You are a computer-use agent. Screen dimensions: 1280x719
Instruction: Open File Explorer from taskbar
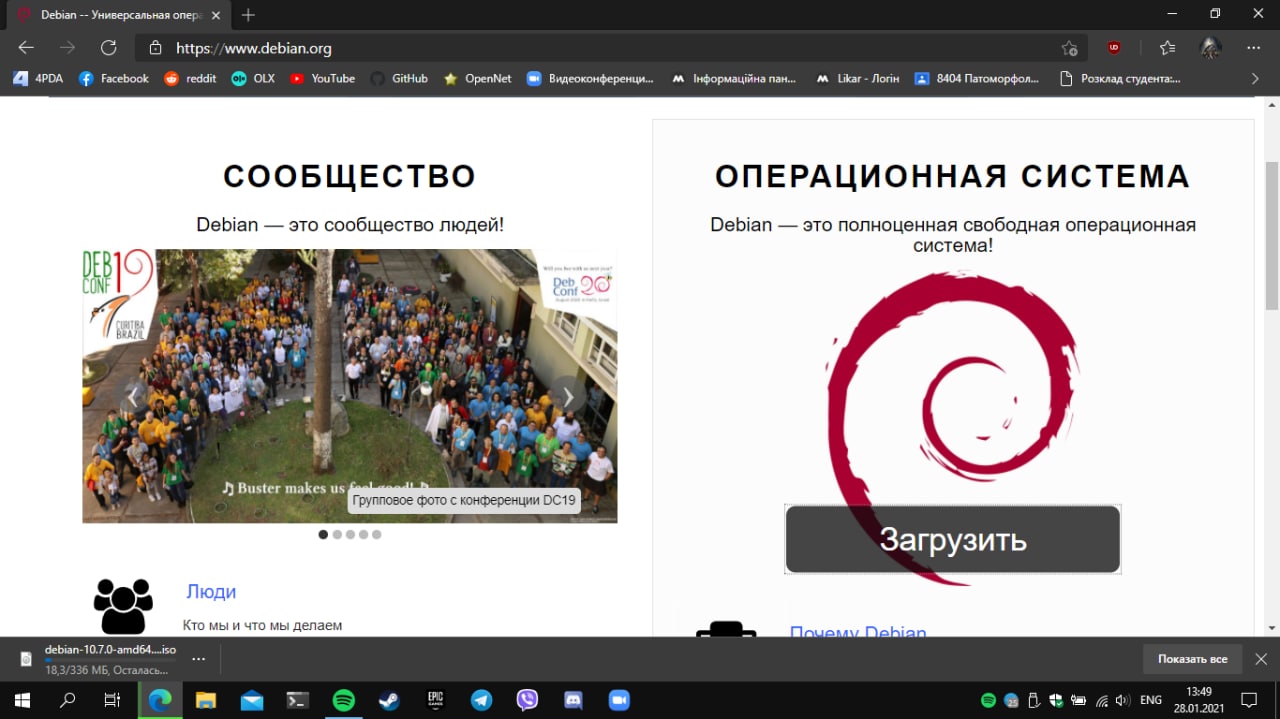pos(205,700)
